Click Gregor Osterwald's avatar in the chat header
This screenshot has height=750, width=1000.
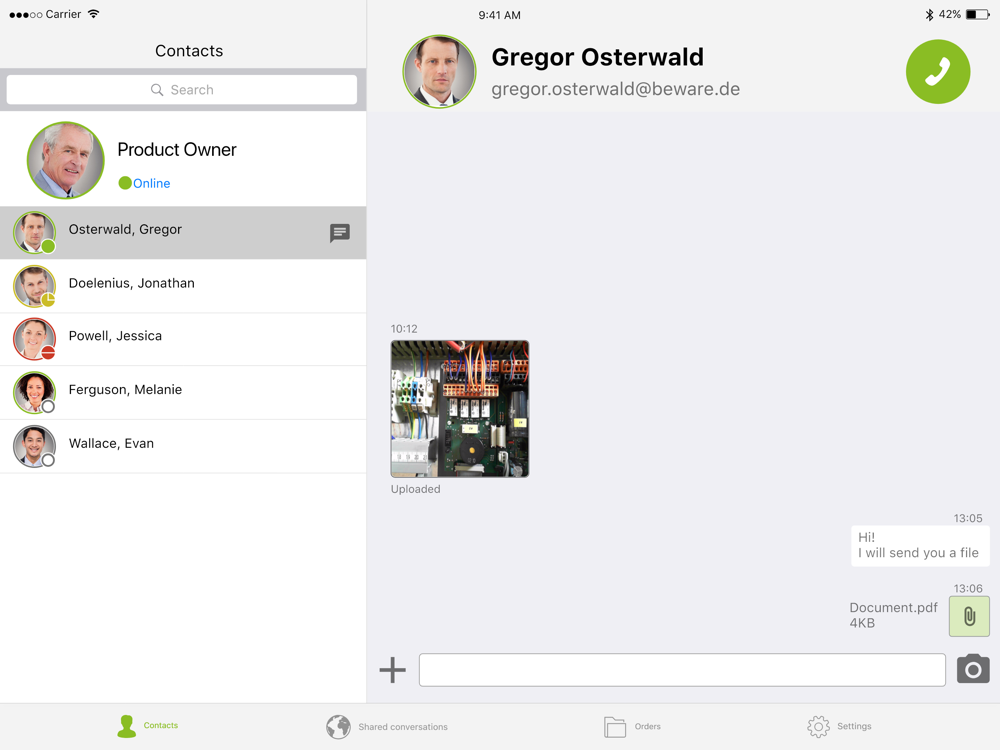[x=439, y=71]
